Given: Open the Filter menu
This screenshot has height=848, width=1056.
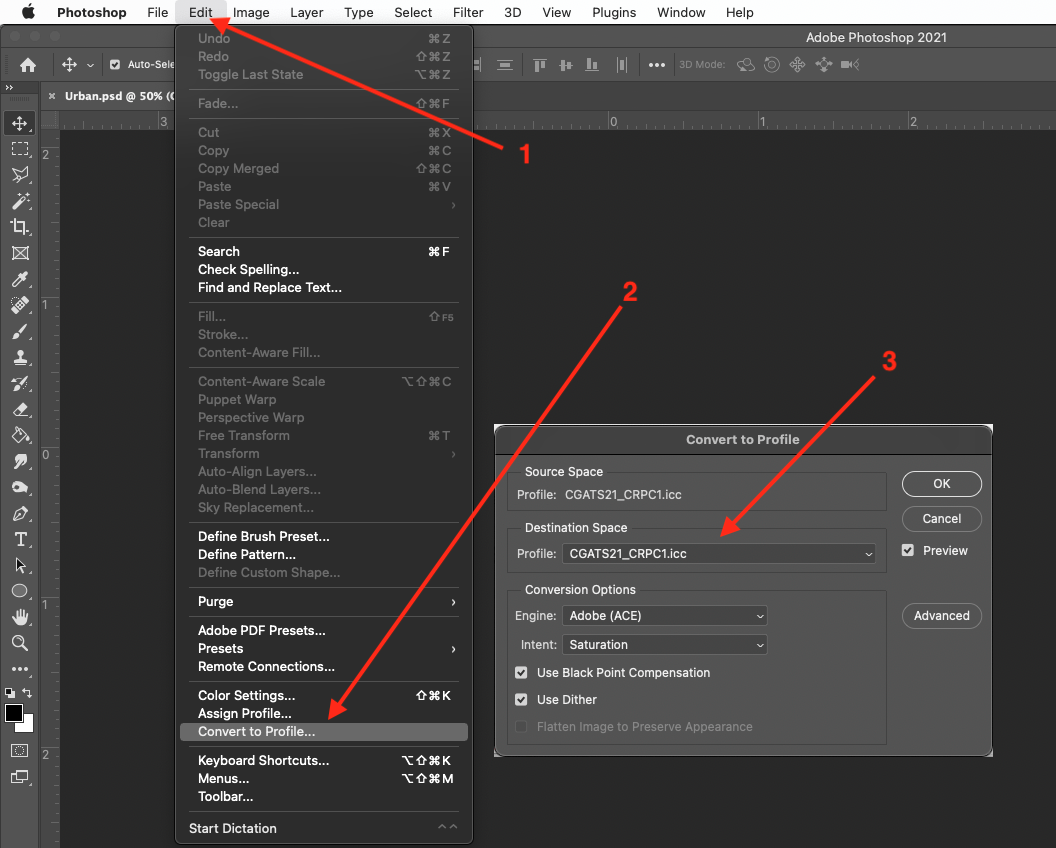Looking at the screenshot, I should click(468, 13).
